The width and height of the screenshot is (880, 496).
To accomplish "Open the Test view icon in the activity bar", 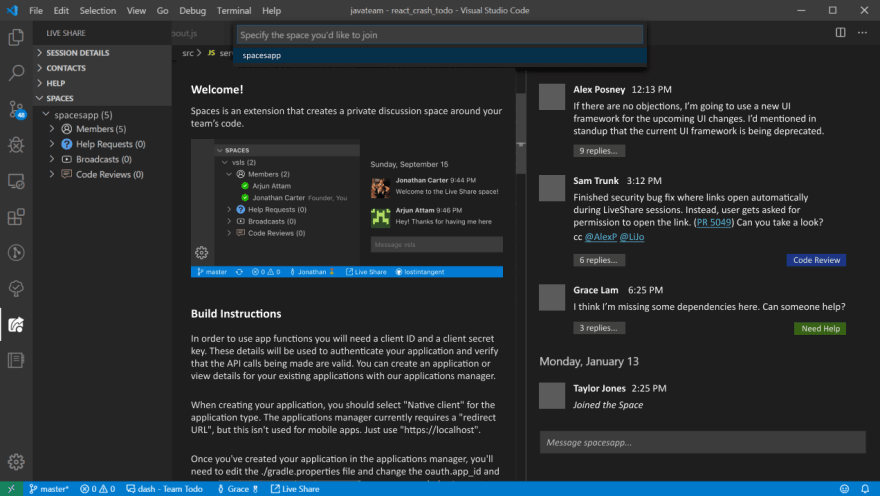I will [16, 288].
